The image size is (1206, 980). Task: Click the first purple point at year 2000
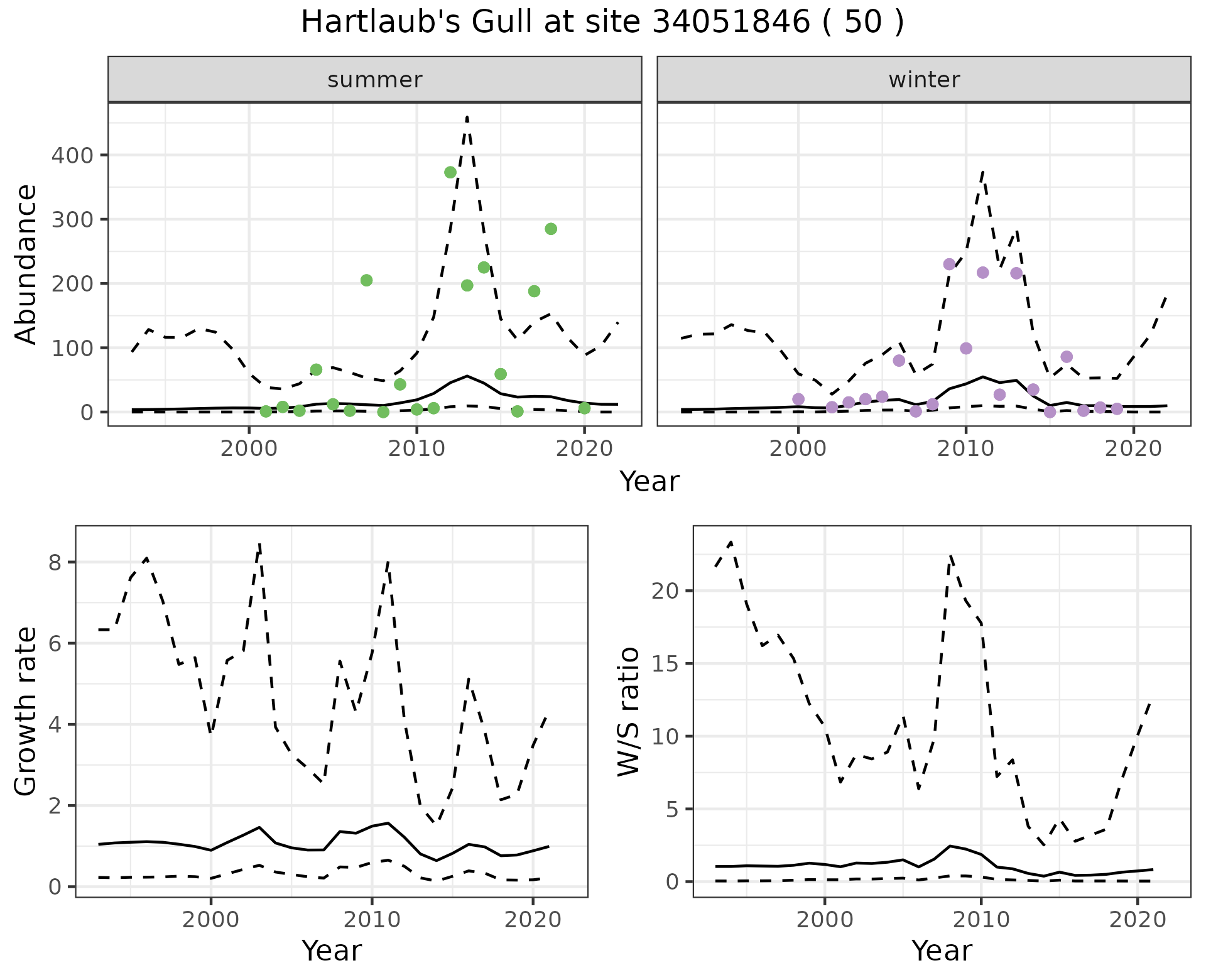[x=798, y=400]
